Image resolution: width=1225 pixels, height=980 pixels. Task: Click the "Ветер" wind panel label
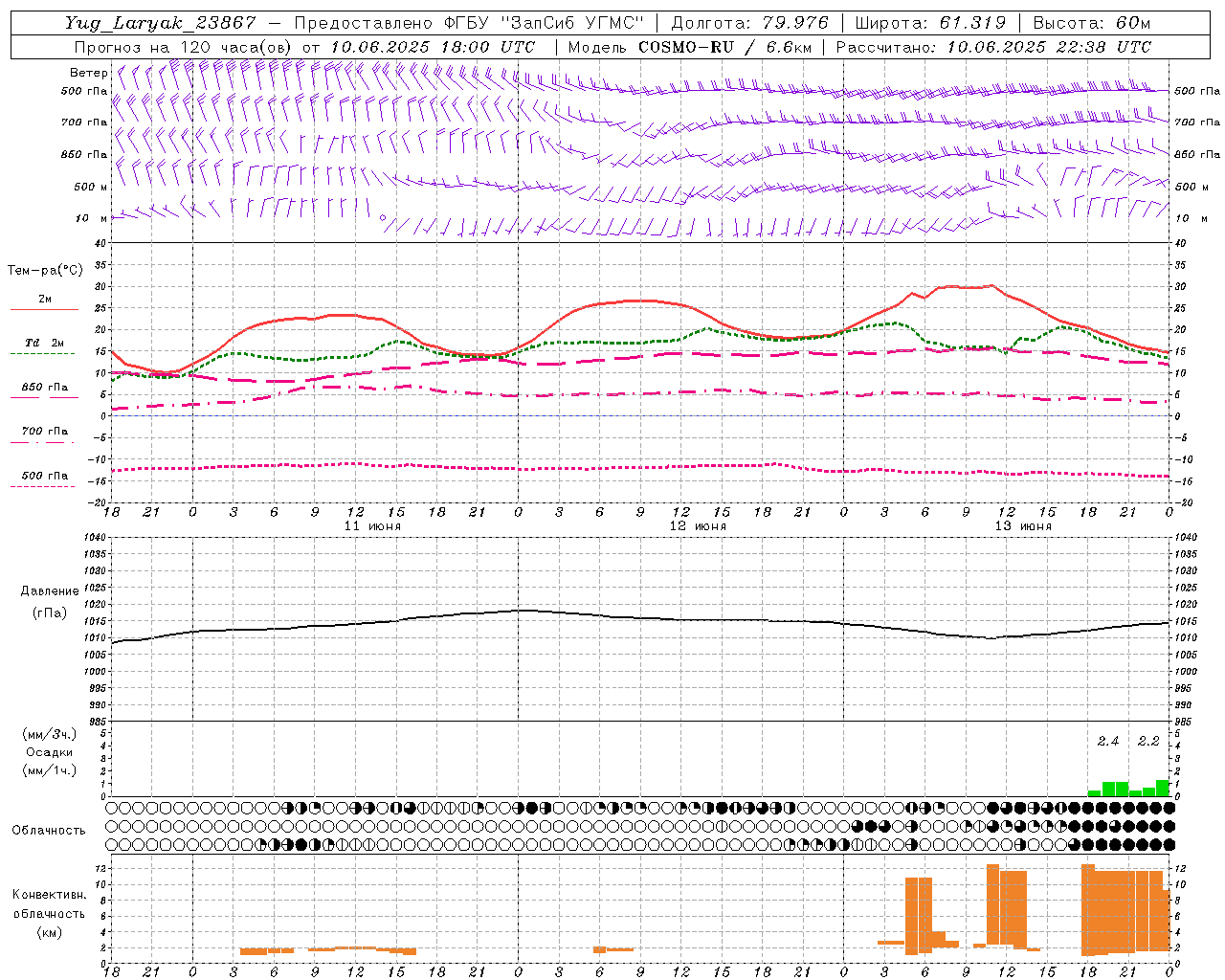click(x=89, y=73)
